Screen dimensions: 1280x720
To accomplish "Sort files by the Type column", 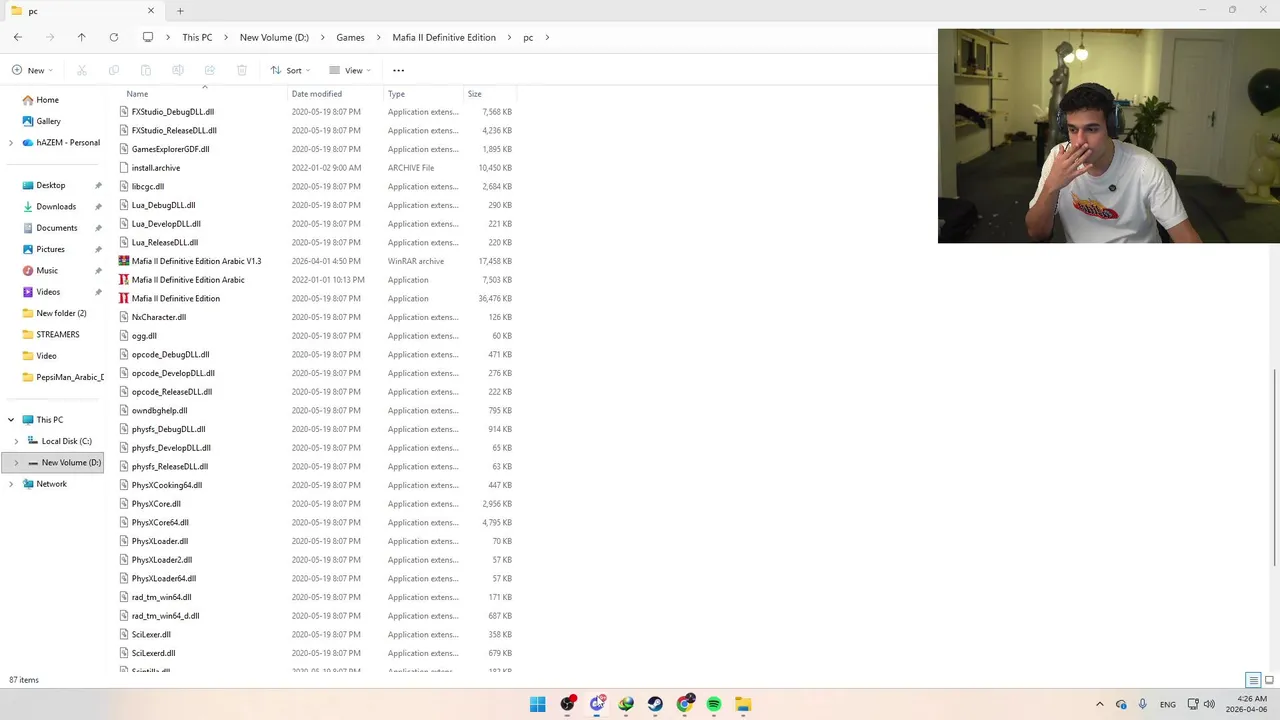I will (x=396, y=94).
